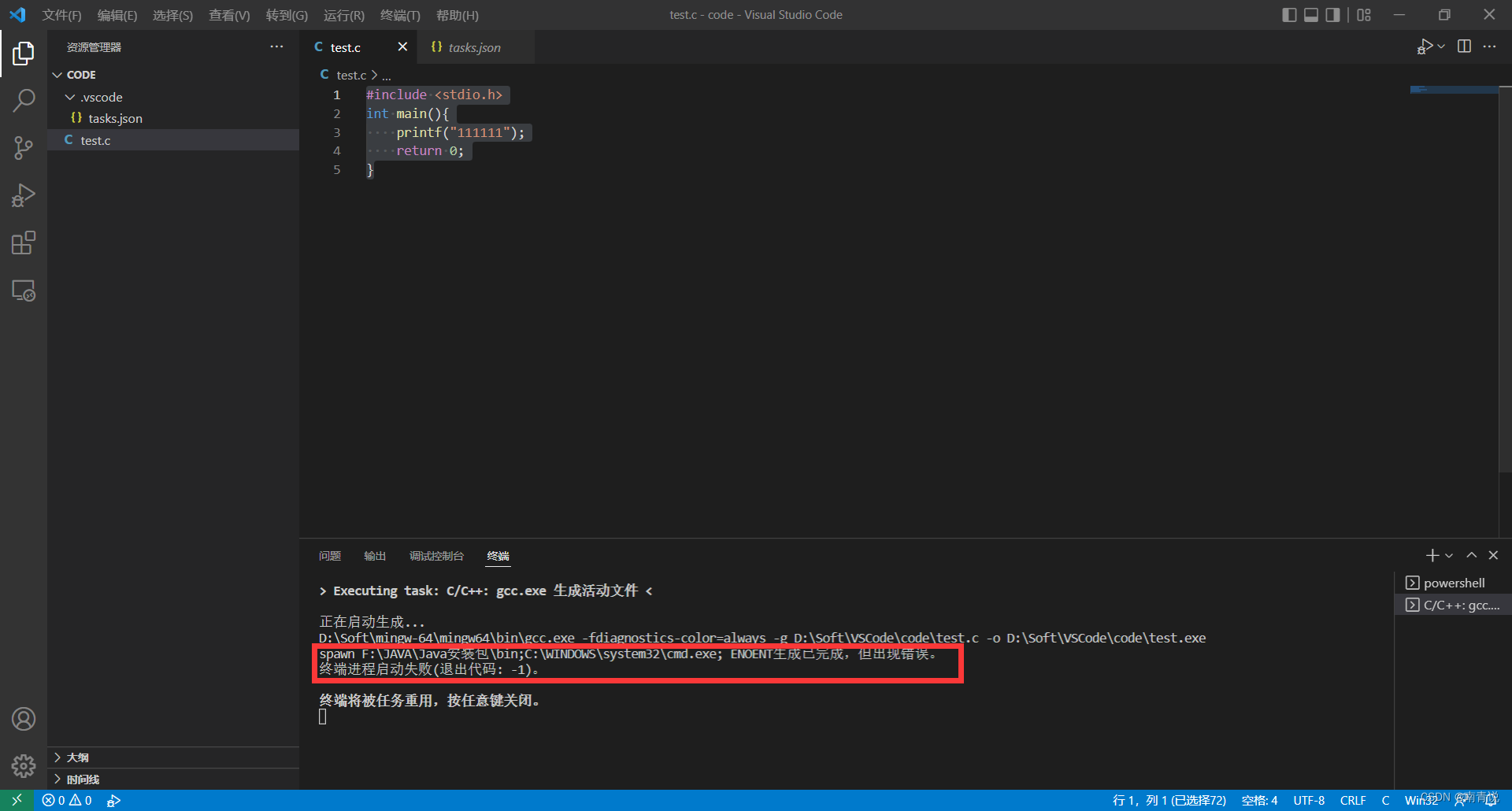Click the Accounts icon

point(24,718)
